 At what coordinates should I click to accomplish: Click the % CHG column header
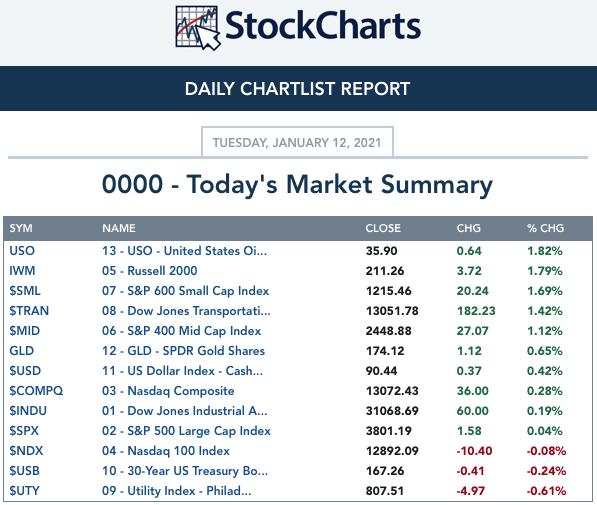point(545,228)
